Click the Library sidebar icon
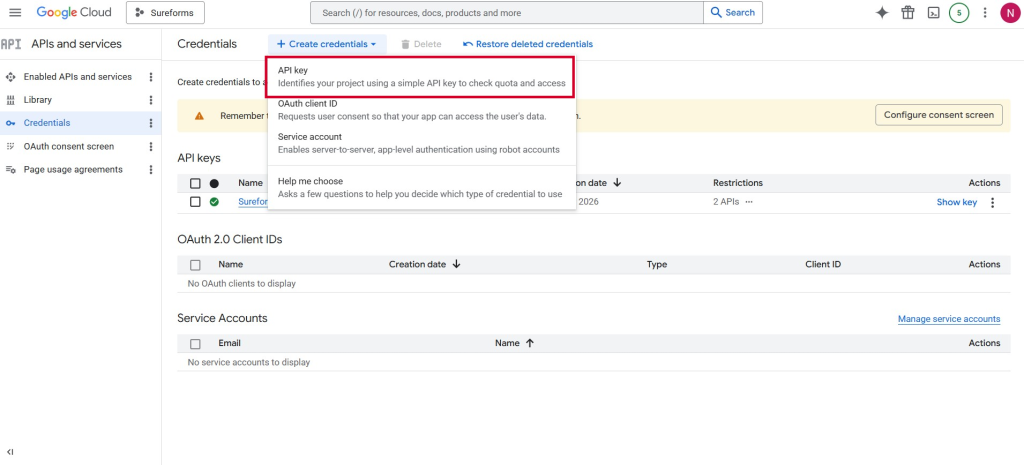The image size is (1024, 465). point(10,100)
